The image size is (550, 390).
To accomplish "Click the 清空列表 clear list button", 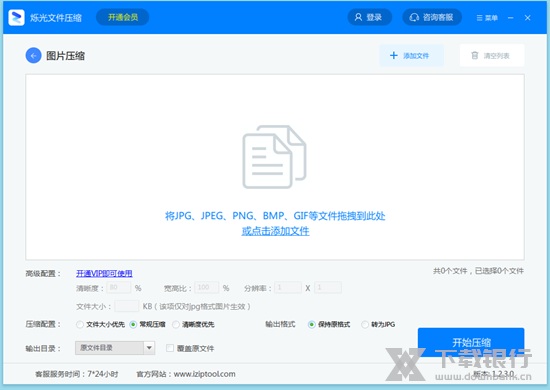I will click(x=492, y=55).
